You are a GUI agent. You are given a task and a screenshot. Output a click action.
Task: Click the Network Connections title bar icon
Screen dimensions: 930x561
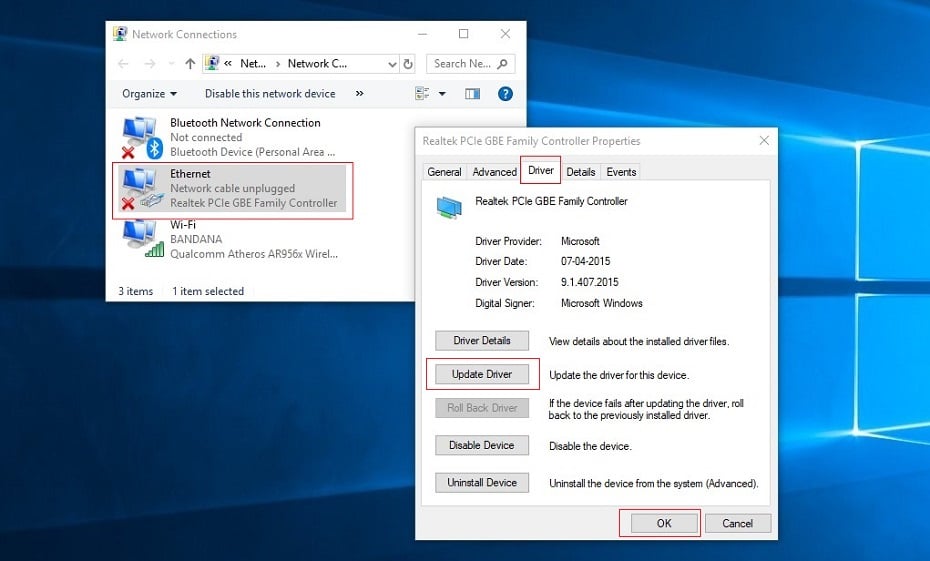(120, 34)
